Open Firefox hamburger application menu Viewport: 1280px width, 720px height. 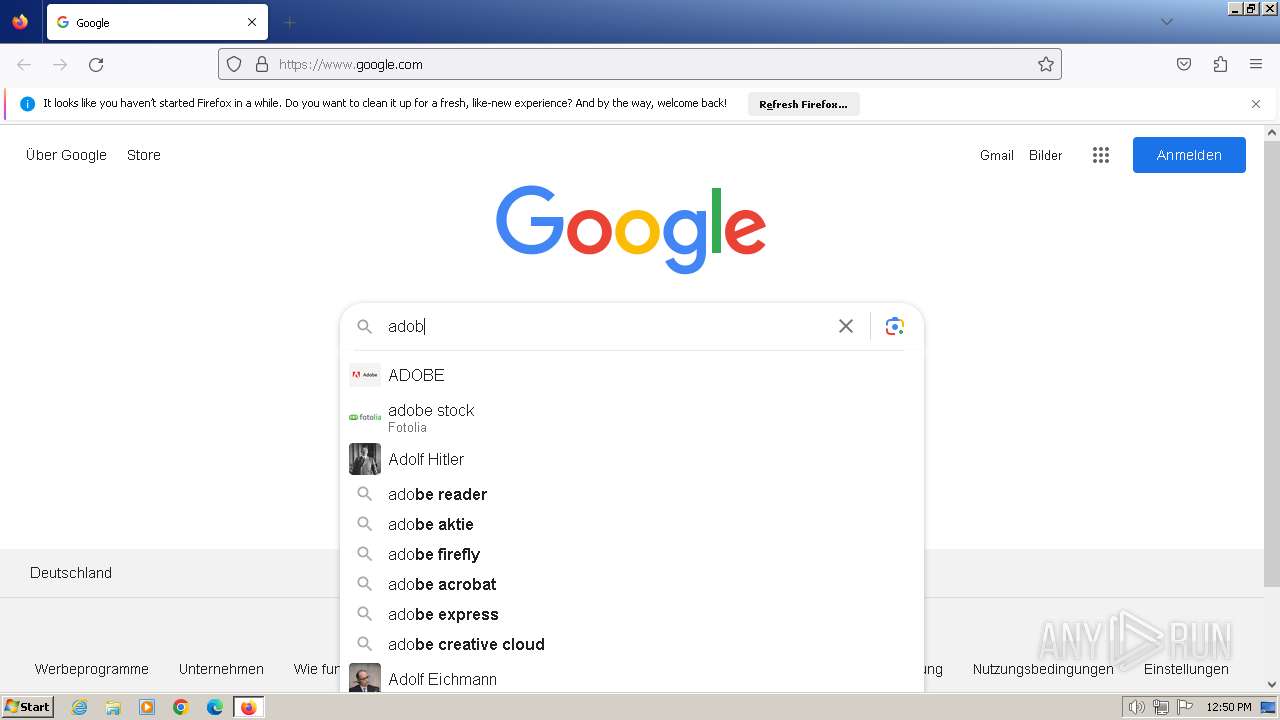(1256, 64)
